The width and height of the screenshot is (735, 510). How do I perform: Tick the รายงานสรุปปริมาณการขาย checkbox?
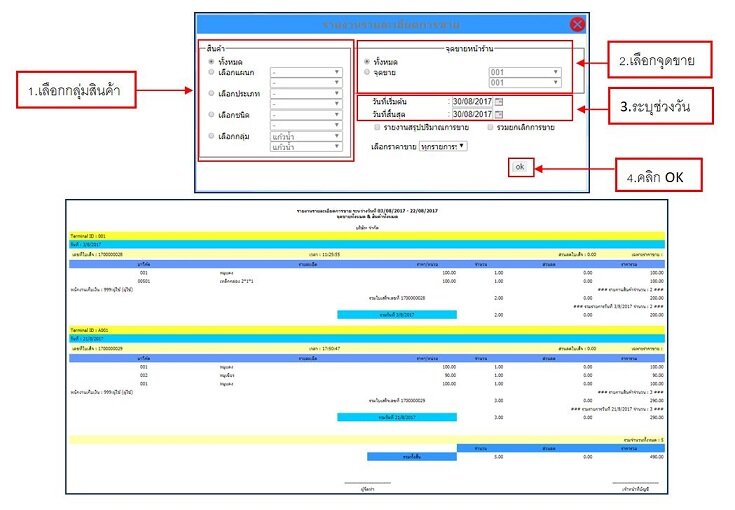pyautogui.click(x=377, y=127)
